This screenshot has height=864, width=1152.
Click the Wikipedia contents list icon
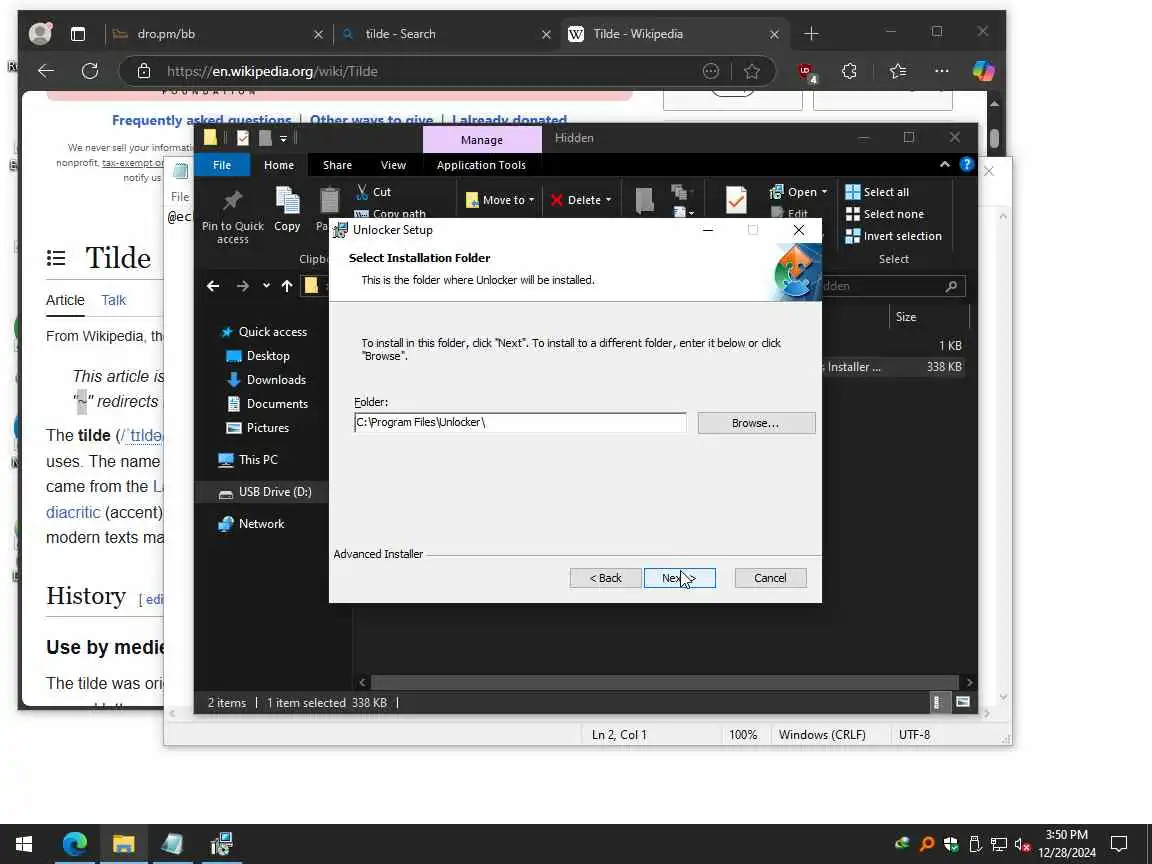coord(56,258)
